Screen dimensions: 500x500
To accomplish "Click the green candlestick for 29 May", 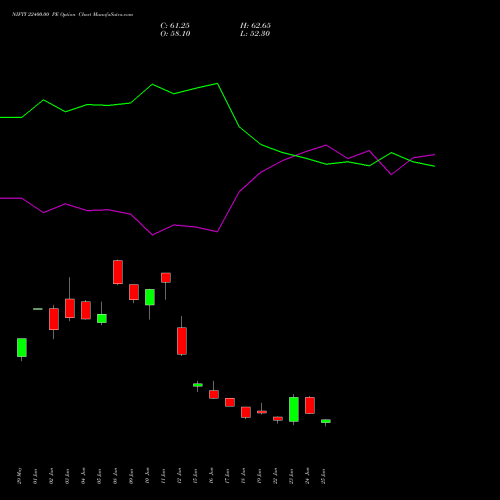I will [x=22, y=348].
